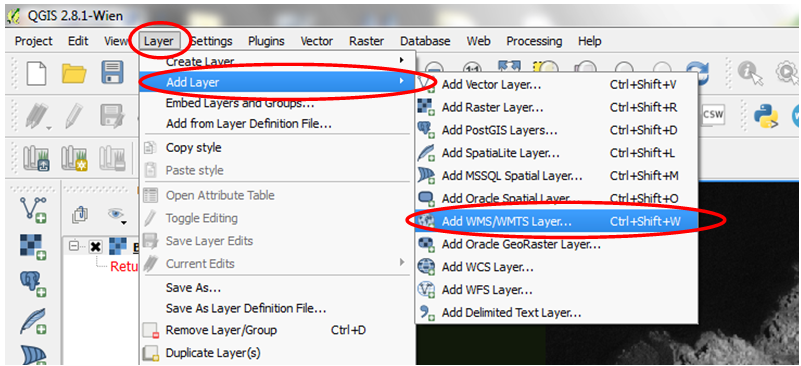Open the Layer menu in menu bar
The width and height of the screenshot is (801, 366).
pos(159,41)
